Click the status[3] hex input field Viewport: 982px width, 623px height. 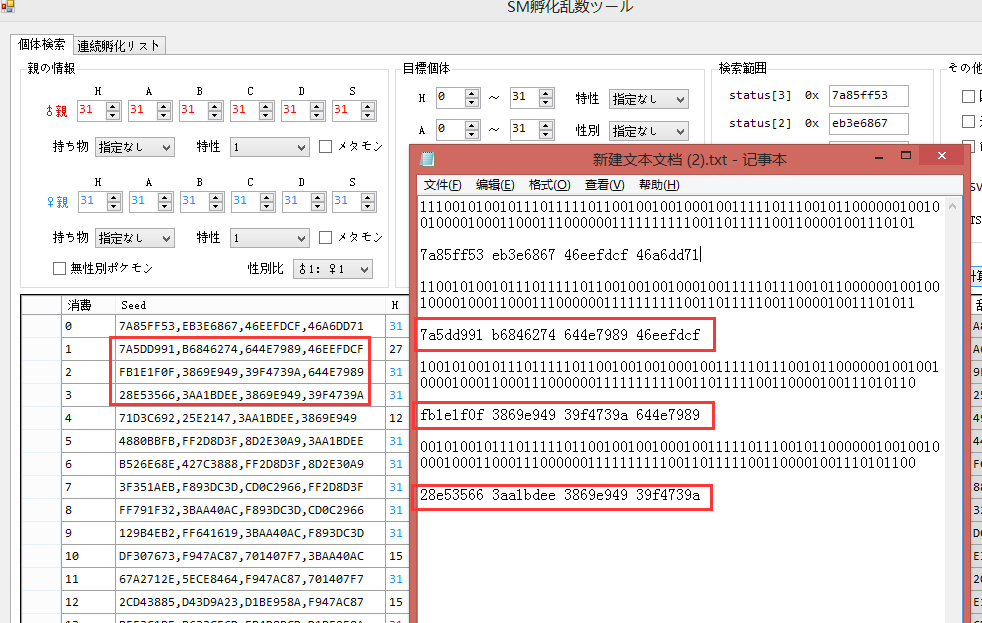pyautogui.click(x=867, y=96)
